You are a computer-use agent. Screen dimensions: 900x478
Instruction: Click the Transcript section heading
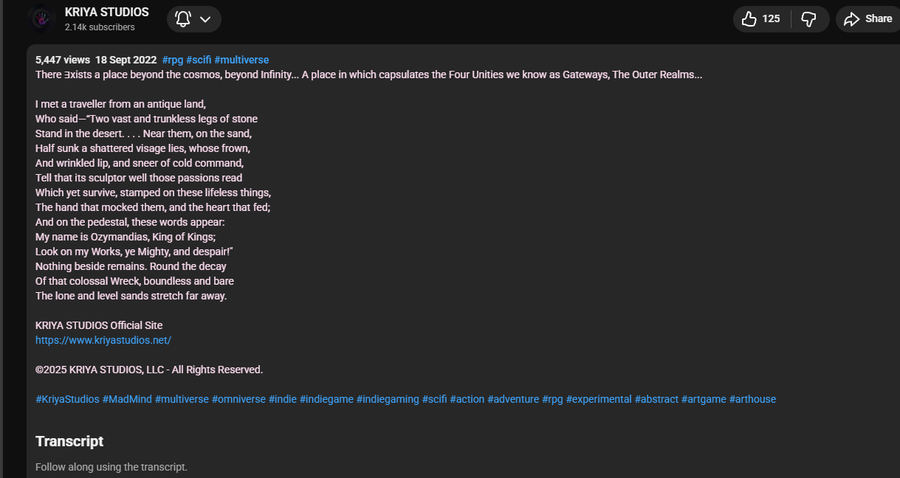[x=69, y=441]
